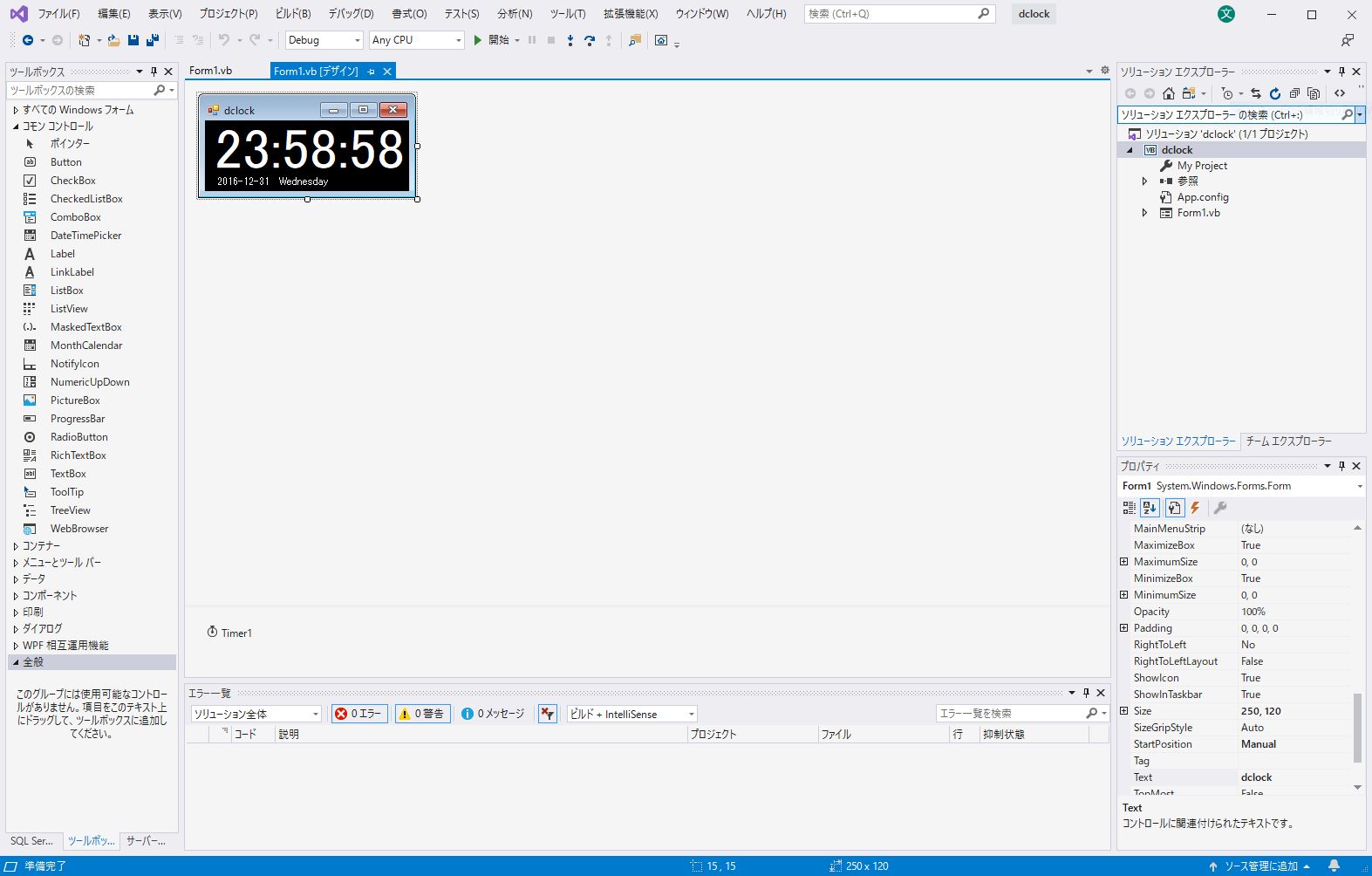Click the step into debug icon
Screen dimensions: 1372x876
coord(570,40)
